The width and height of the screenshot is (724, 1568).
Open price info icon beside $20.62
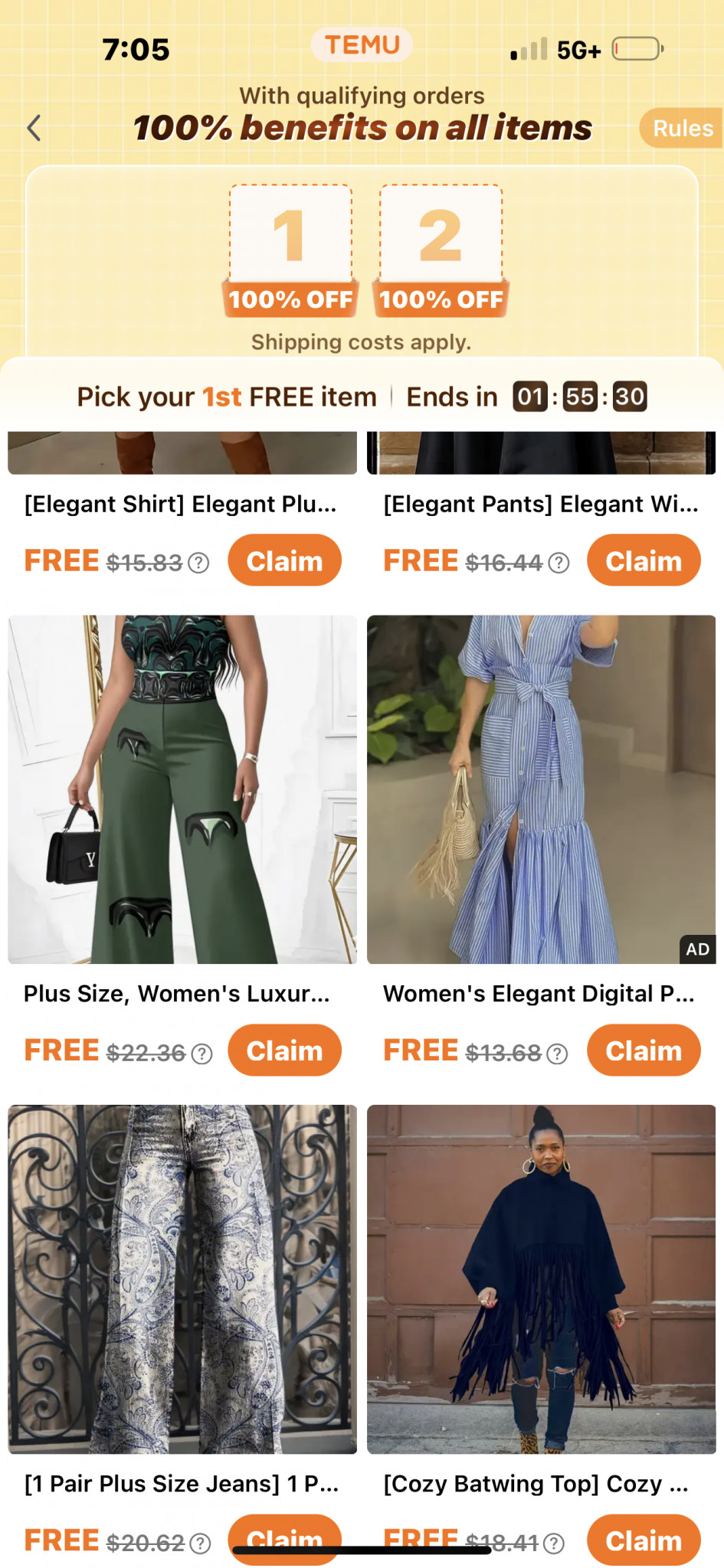click(200, 1543)
